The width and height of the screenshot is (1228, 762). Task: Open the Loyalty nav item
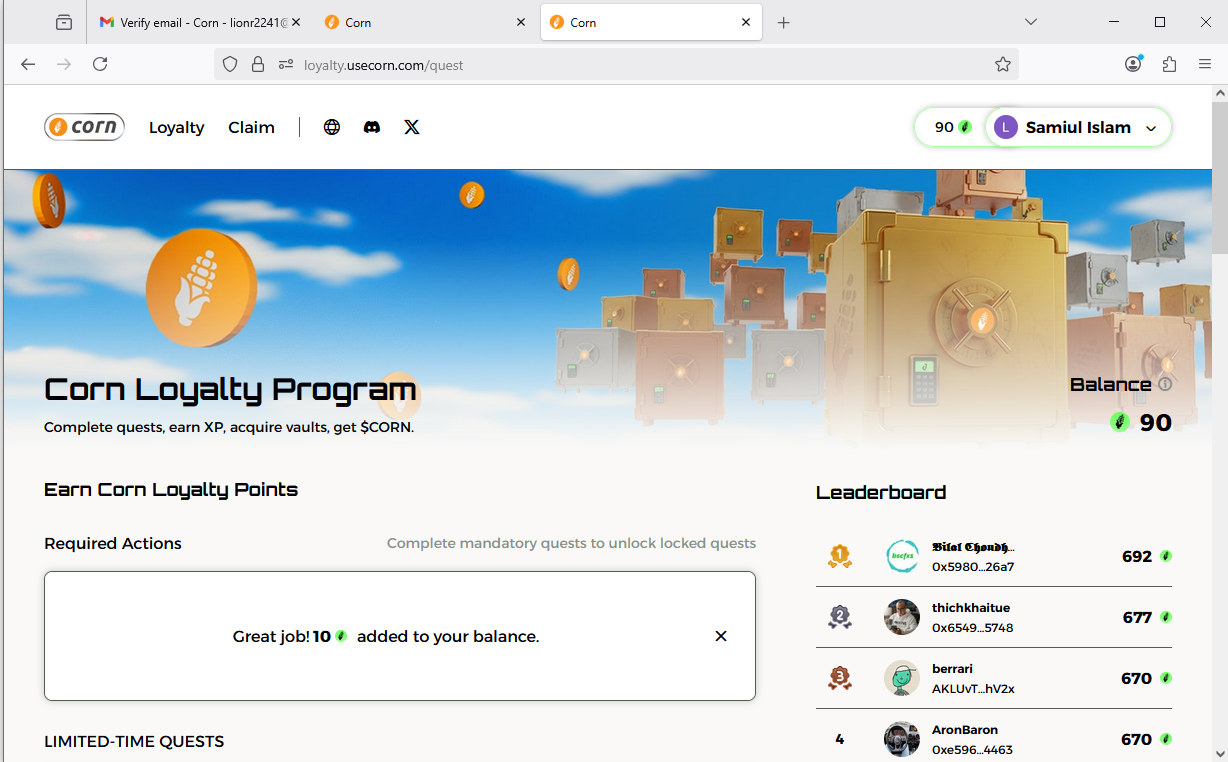[177, 127]
